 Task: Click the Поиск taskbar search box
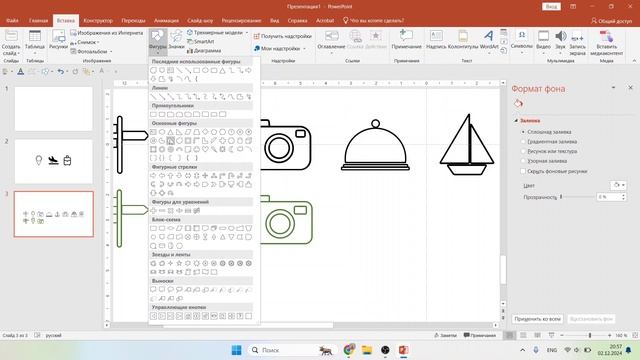tap(291, 350)
